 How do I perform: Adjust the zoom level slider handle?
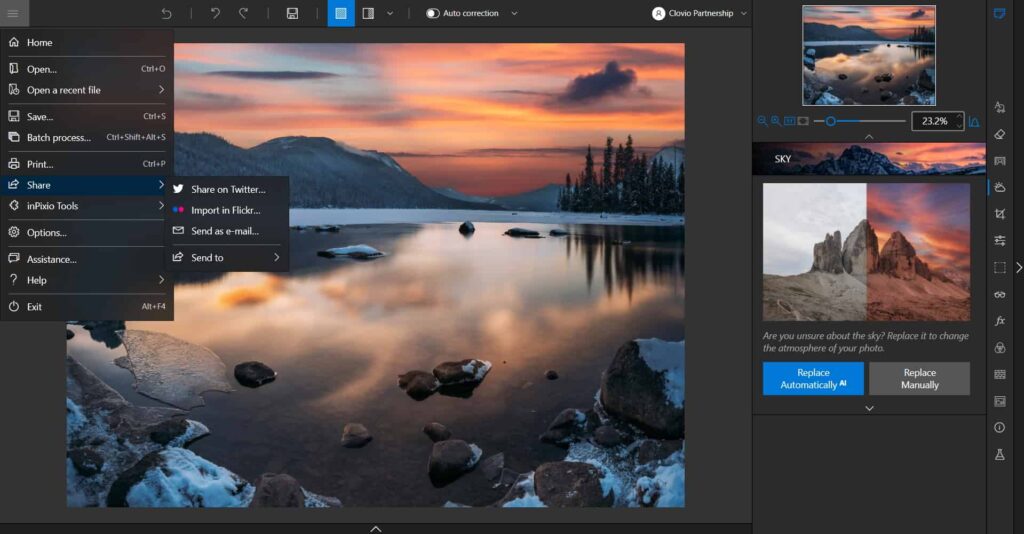pos(831,121)
